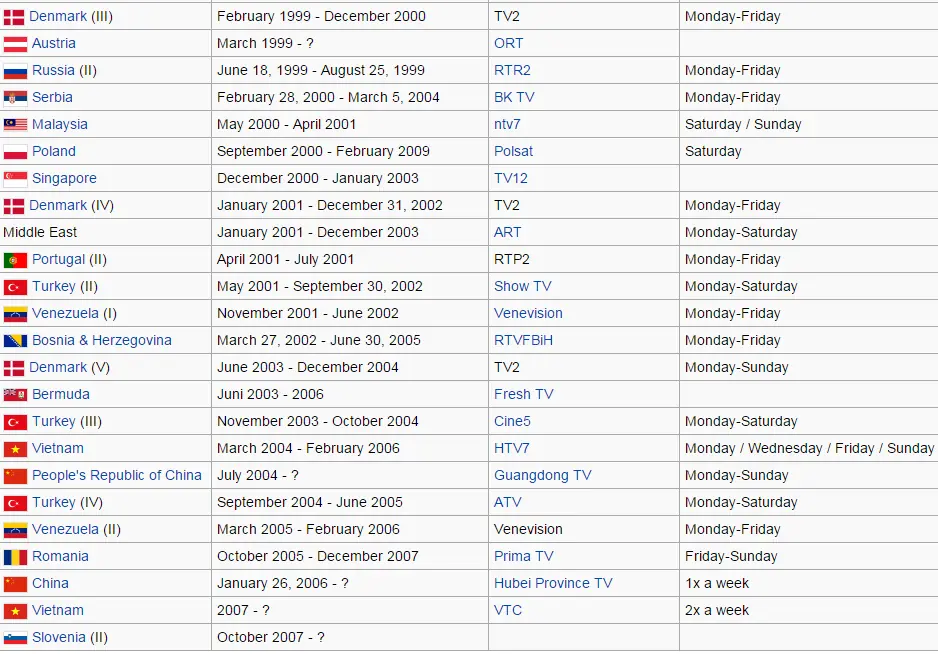
Task: Open the Polsat channel link
Action: point(513,151)
